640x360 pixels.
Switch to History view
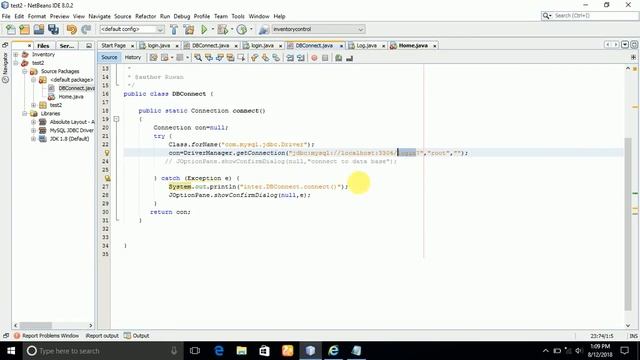(x=133, y=58)
